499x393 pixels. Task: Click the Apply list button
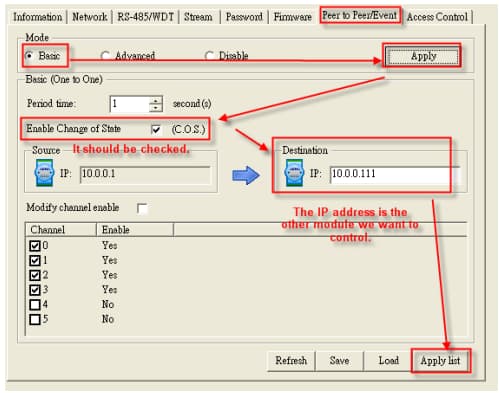[x=440, y=361]
